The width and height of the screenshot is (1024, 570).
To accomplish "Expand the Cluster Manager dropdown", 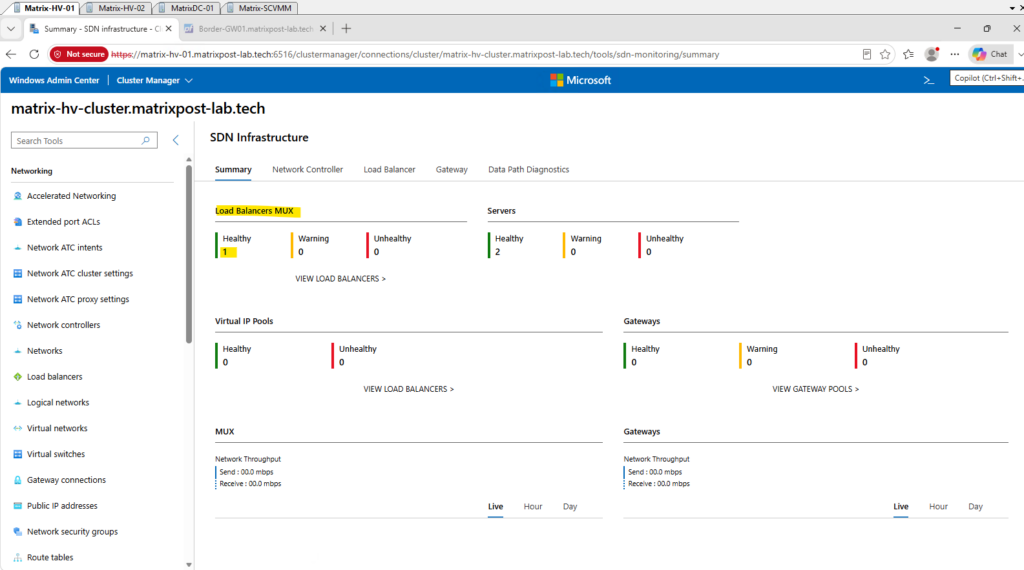I will 154,80.
